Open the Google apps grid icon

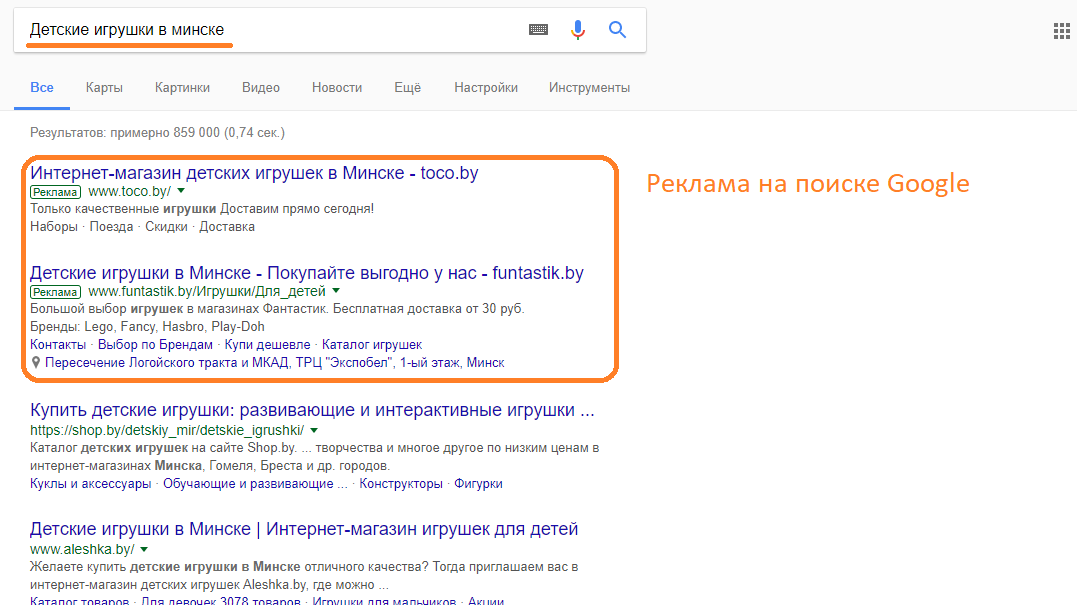1062,31
